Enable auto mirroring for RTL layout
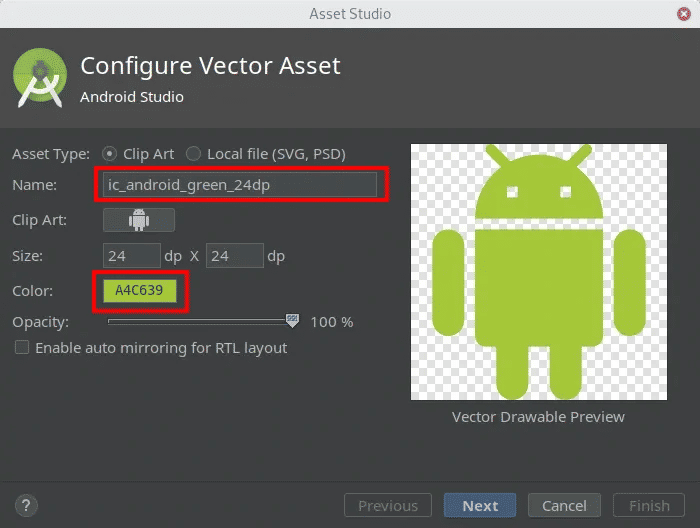This screenshot has width=700, height=528. (x=22, y=347)
